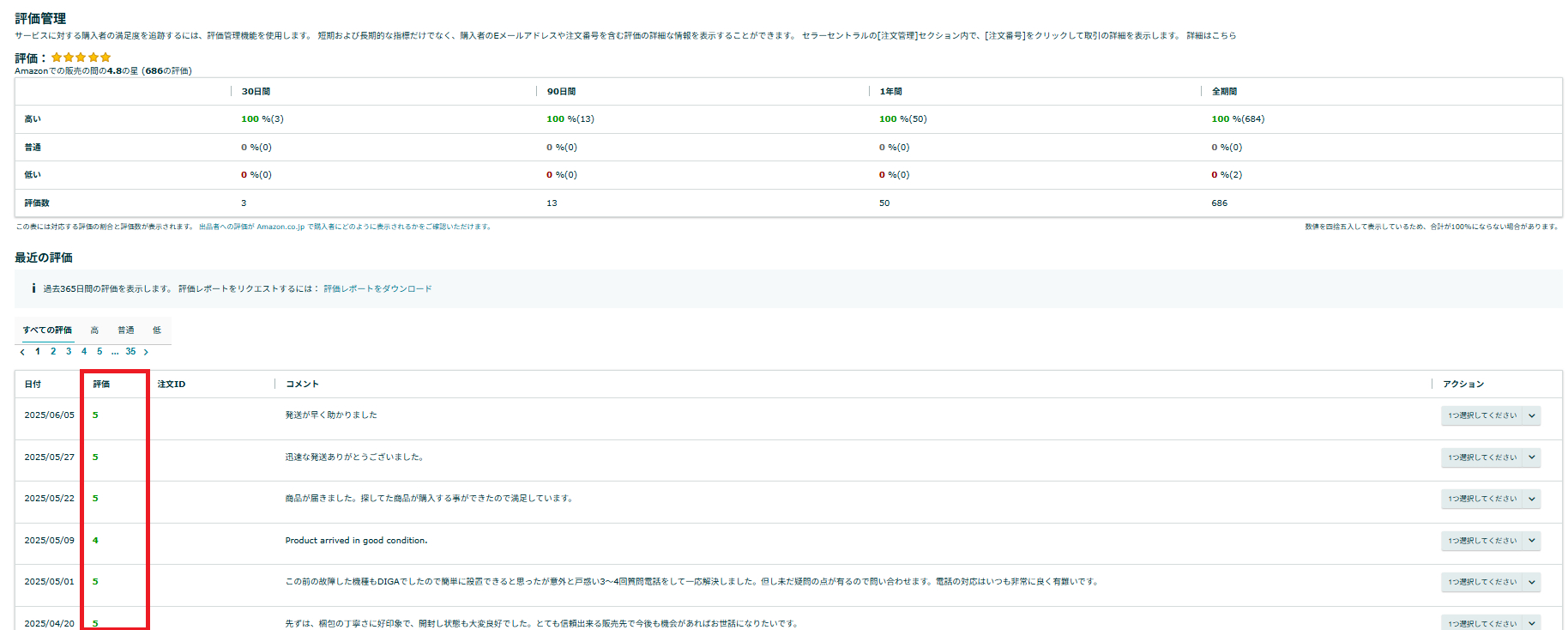Image resolution: width=1568 pixels, height=630 pixels.
Task: Click rating 4 in 2025/05/09 row
Action: pos(95,541)
